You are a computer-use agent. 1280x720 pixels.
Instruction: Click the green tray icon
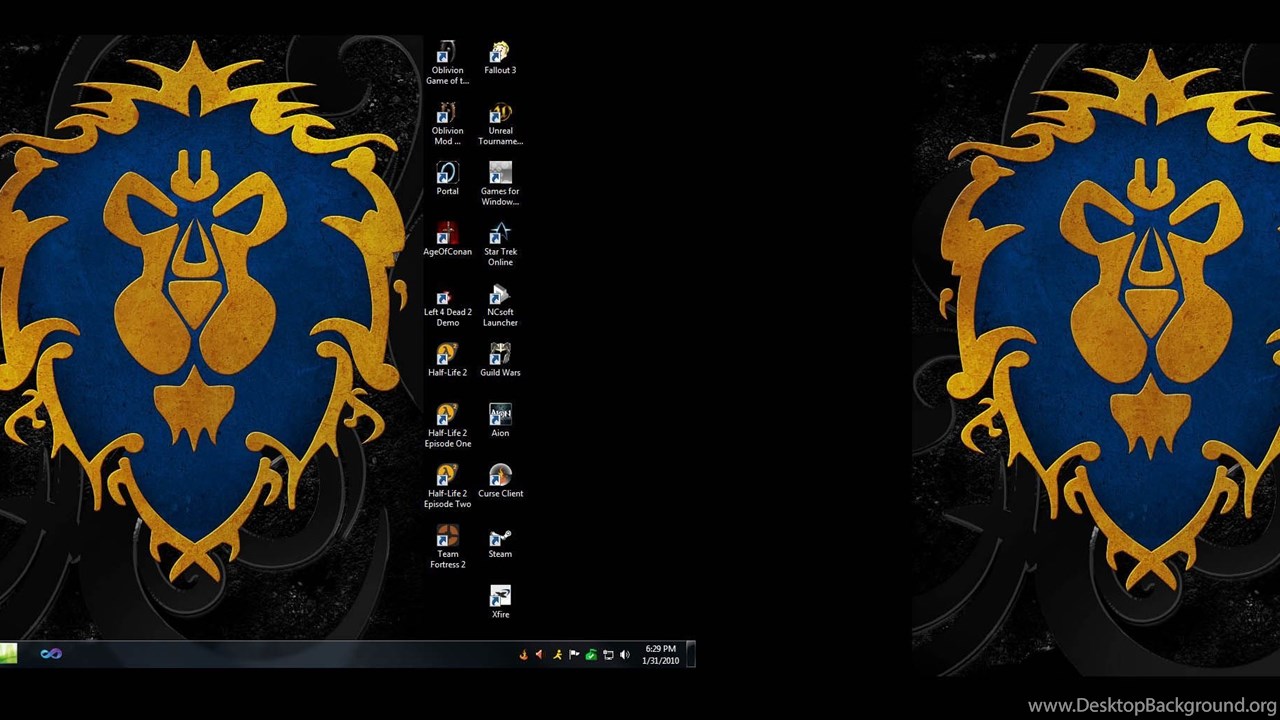click(x=591, y=655)
